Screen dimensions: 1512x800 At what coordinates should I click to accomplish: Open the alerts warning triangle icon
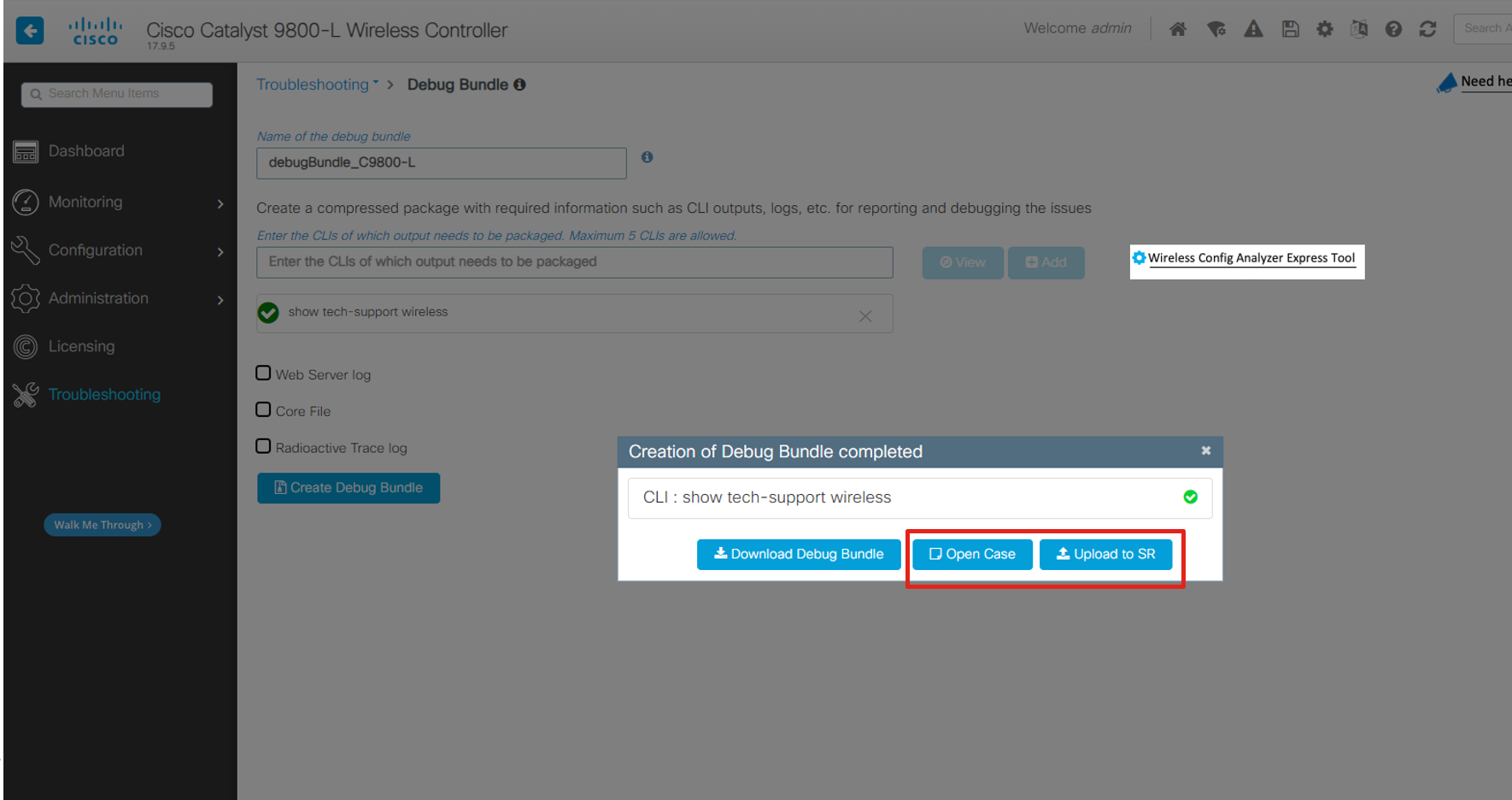tap(1253, 29)
